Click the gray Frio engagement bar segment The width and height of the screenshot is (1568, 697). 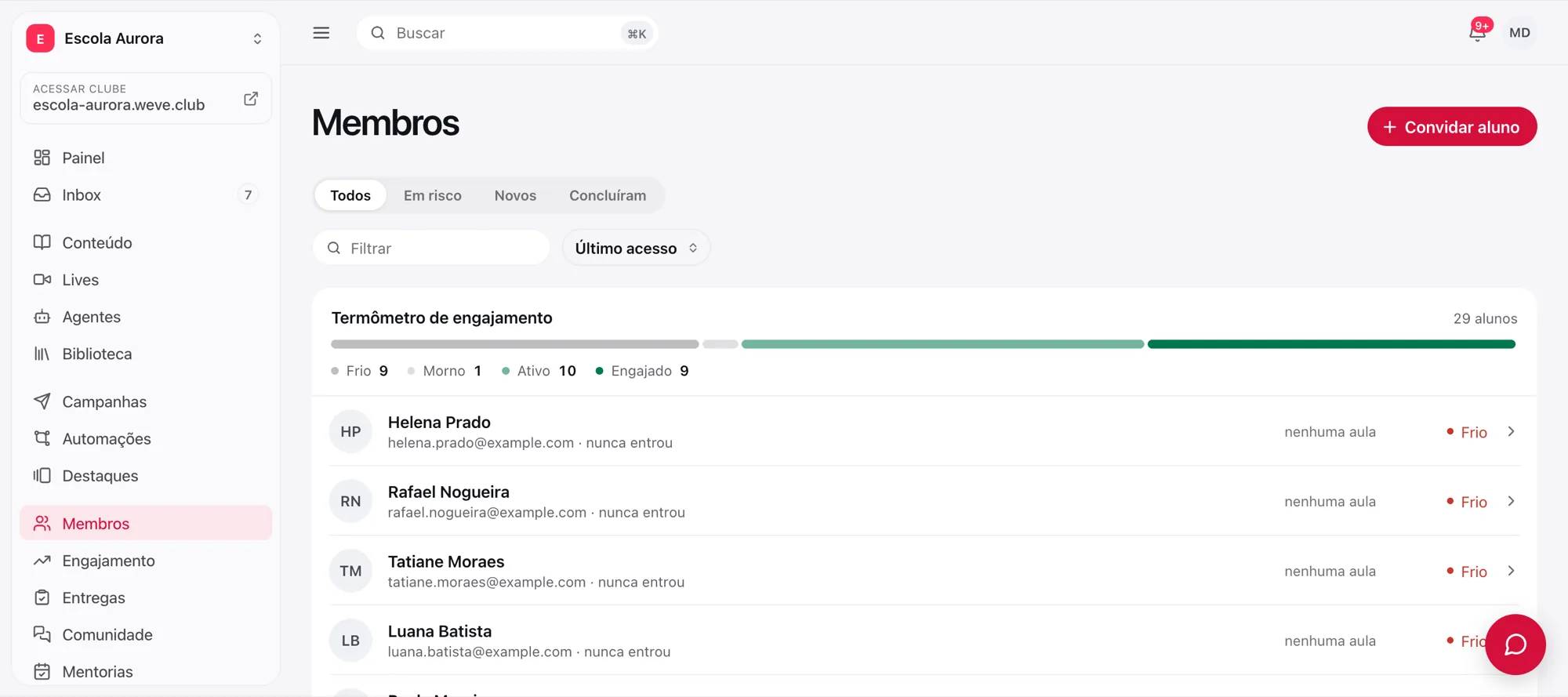point(514,344)
